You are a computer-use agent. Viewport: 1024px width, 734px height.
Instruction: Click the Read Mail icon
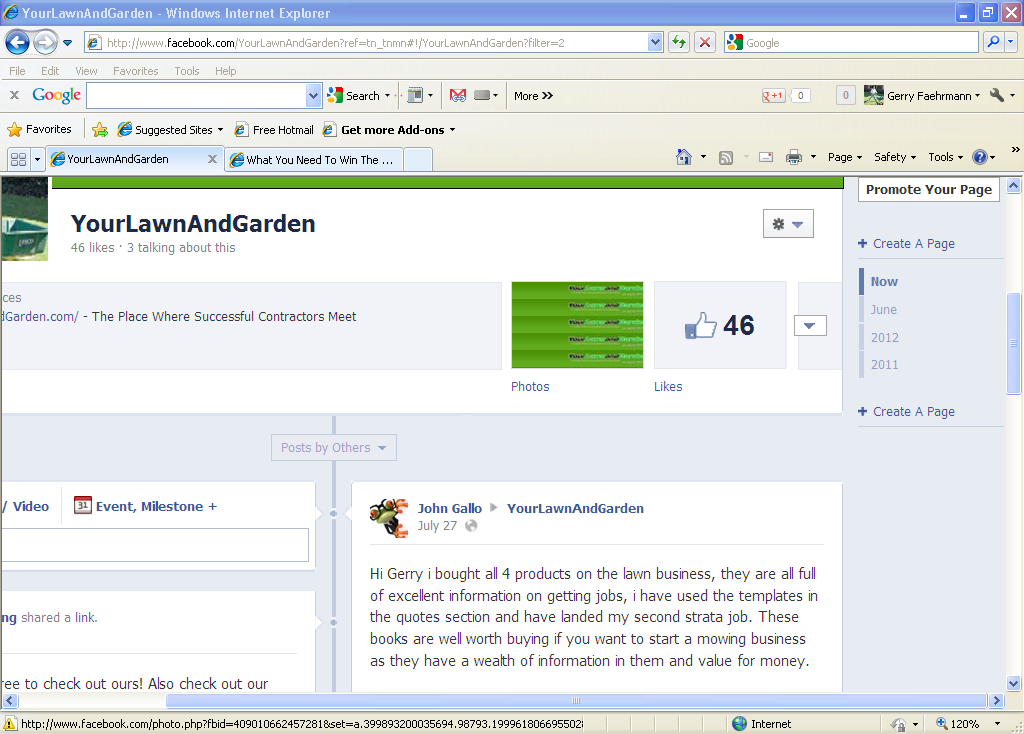pyautogui.click(x=766, y=157)
